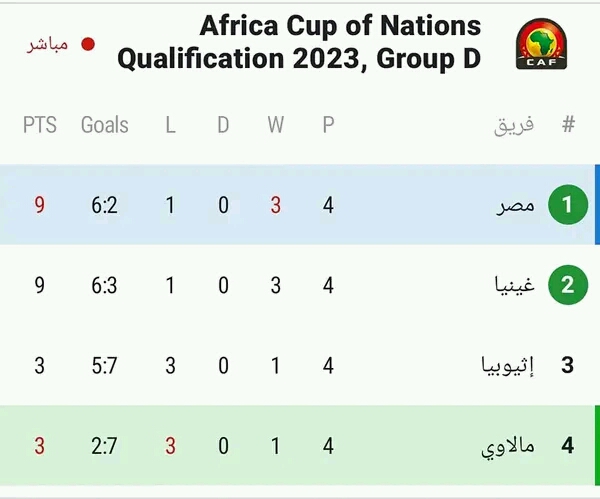Select the مالاوي team name

click(507, 447)
